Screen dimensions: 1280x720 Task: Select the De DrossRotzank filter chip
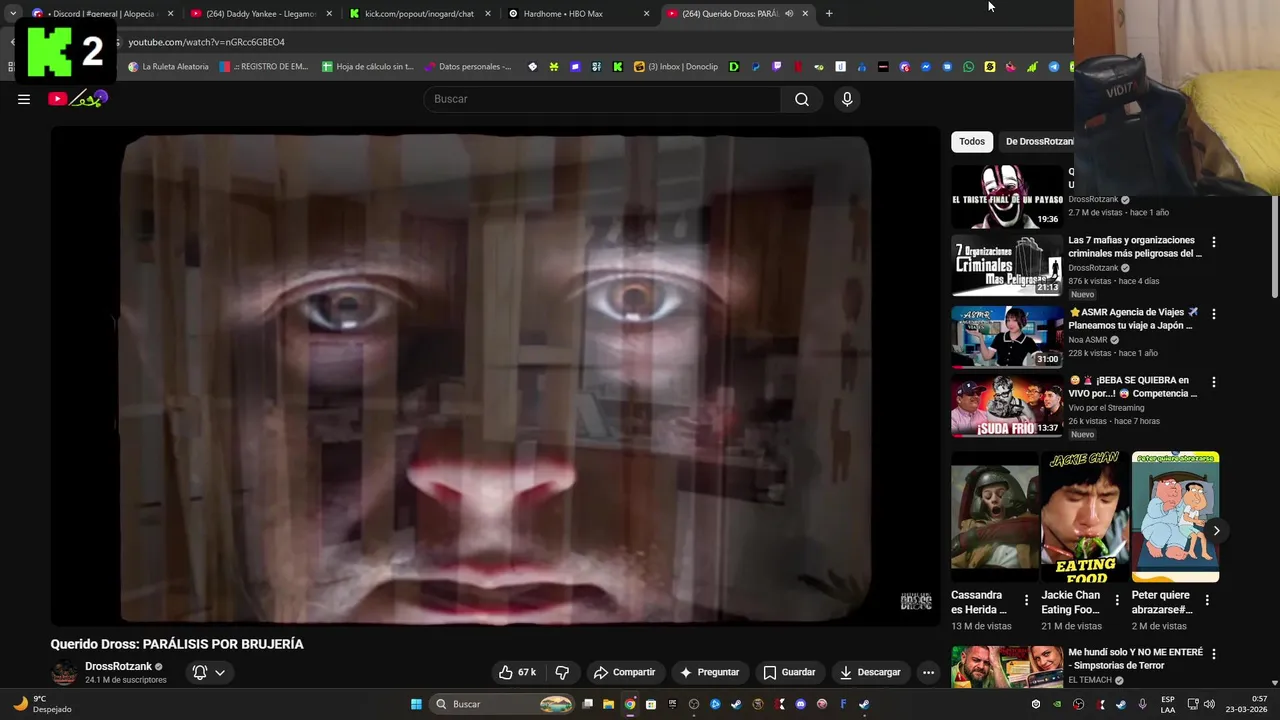(1038, 141)
